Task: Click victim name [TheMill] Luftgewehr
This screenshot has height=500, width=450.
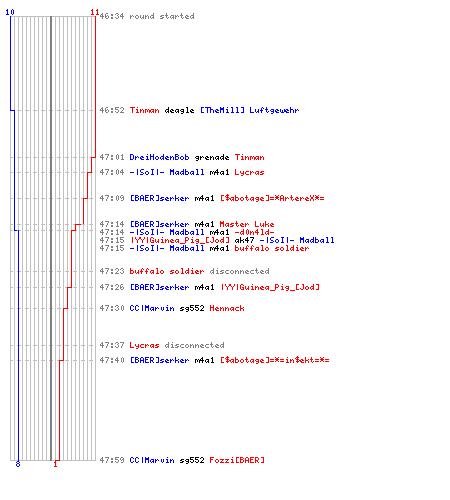Action: (x=249, y=110)
